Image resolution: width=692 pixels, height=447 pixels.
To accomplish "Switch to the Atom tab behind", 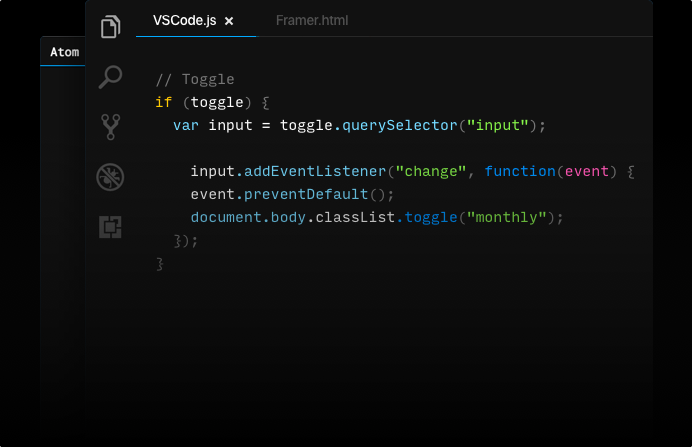I will click(64, 52).
